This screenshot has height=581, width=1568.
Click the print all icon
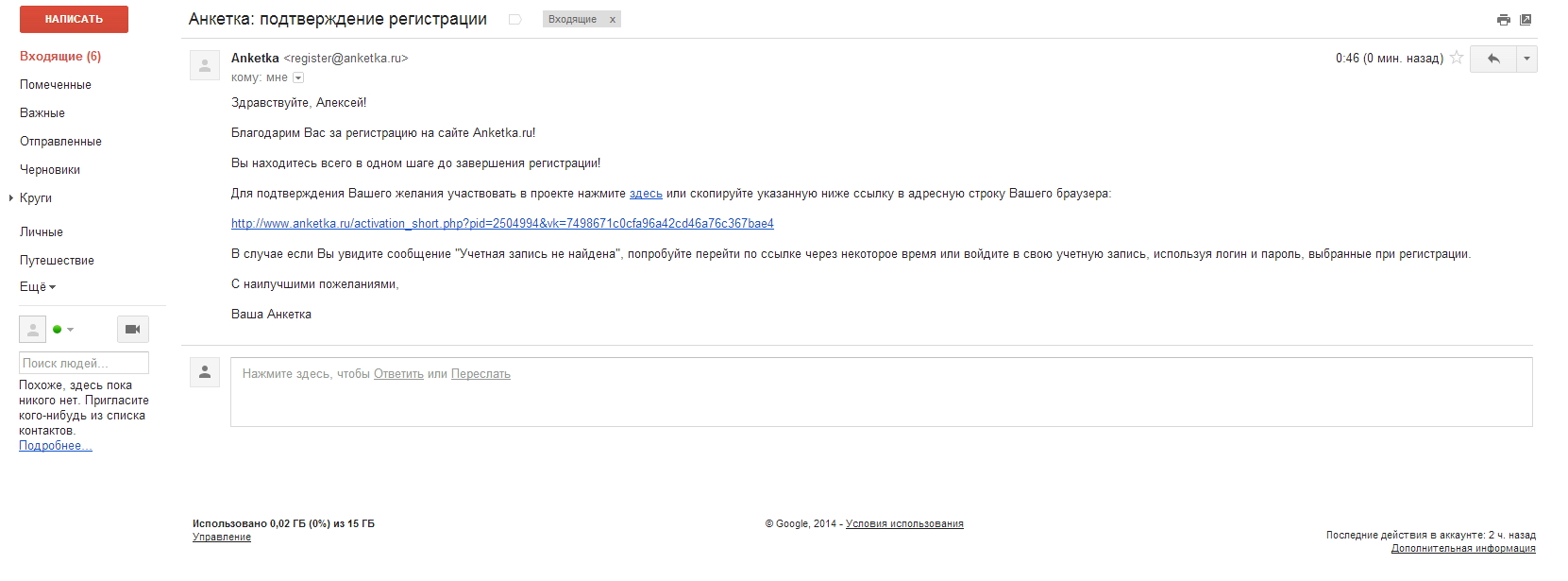(x=1504, y=20)
